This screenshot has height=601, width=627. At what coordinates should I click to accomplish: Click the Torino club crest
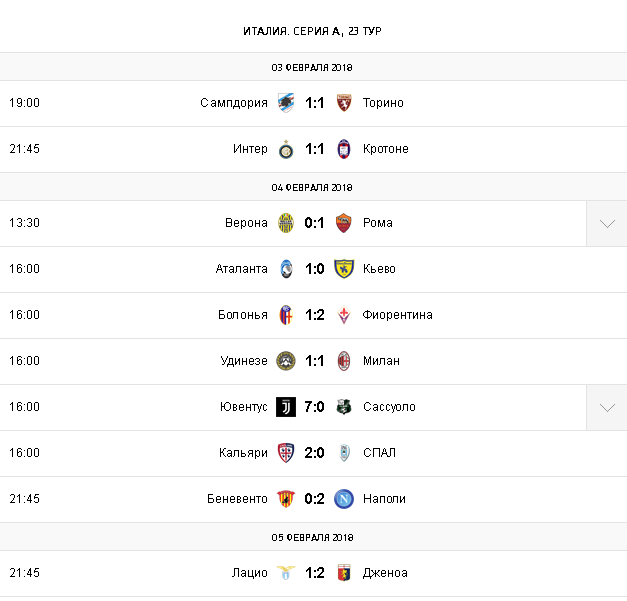344,103
